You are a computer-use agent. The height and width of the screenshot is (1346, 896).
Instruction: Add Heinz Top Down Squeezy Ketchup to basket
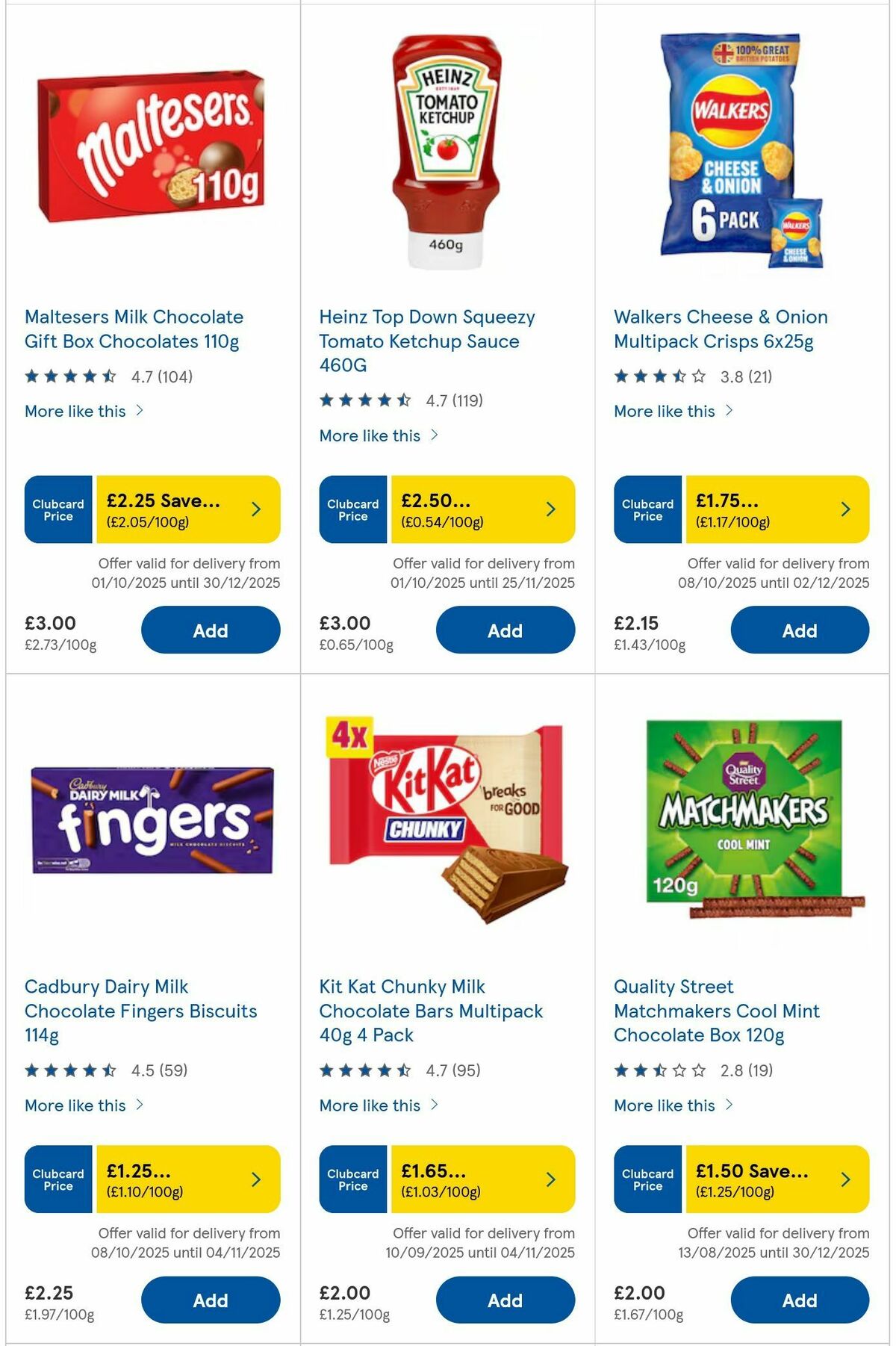pyautogui.click(x=505, y=630)
